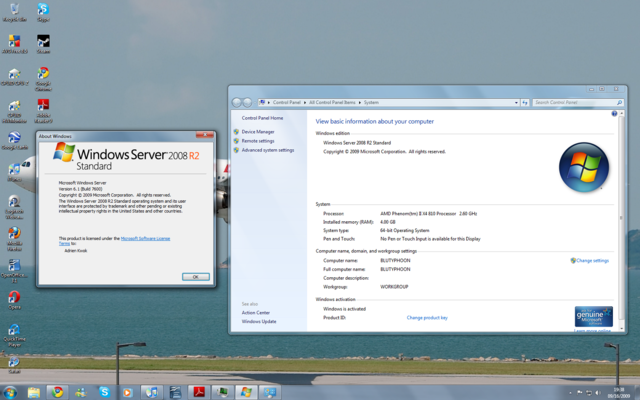Select the AMD Phenom processor text
This screenshot has height=400, width=640.
pyautogui.click(x=429, y=213)
